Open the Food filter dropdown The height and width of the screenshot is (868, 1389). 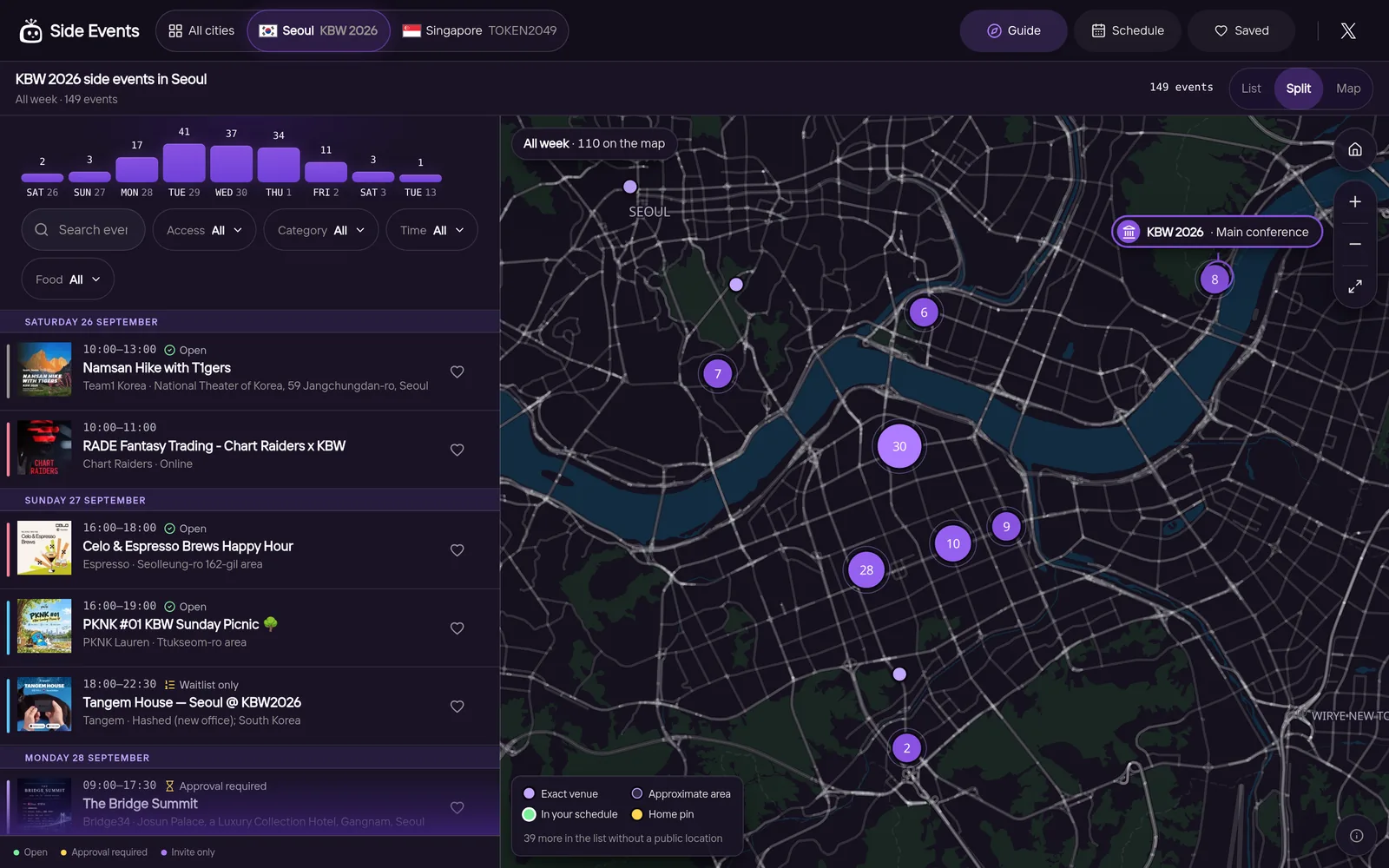pos(68,279)
